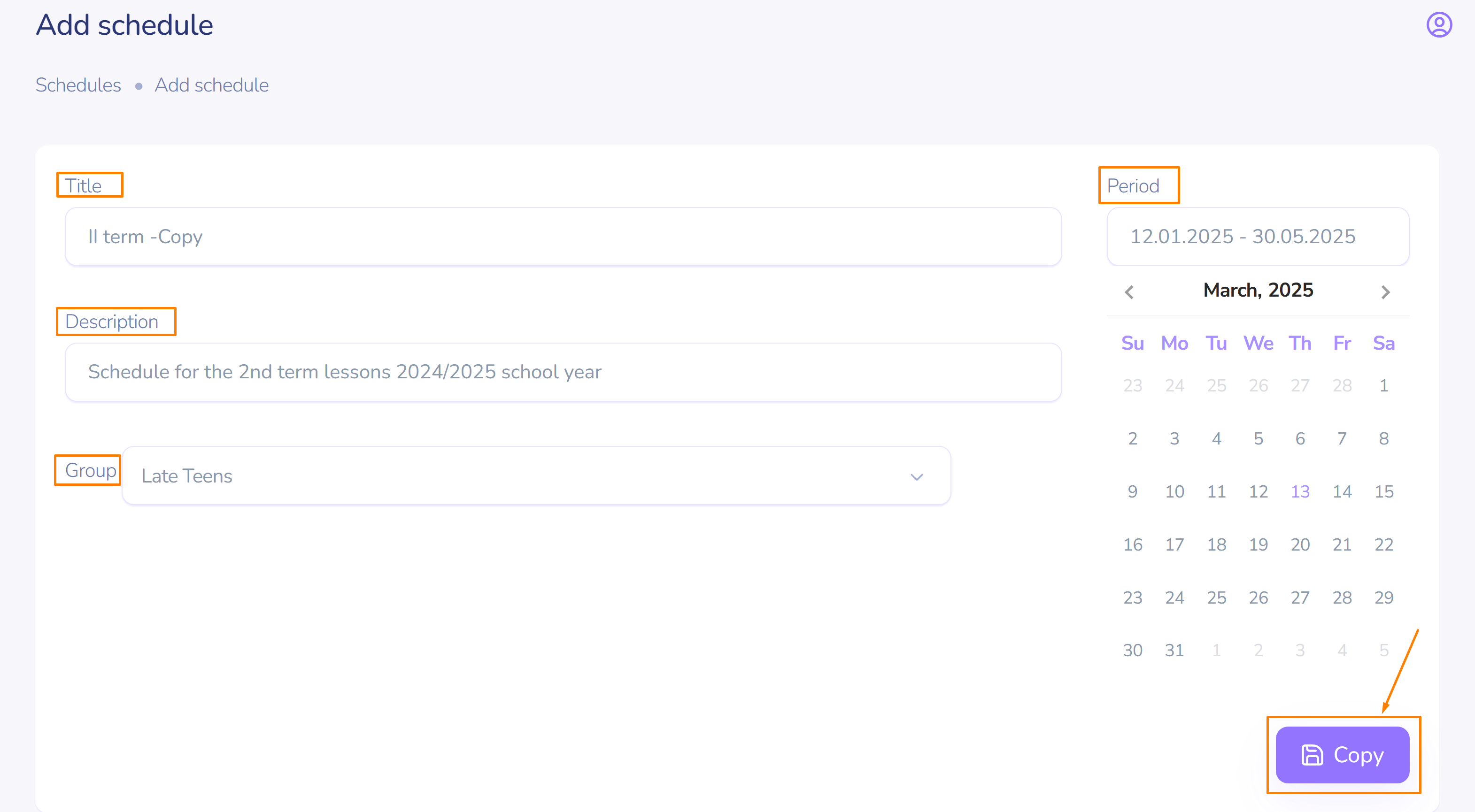
Task: Go to previous month in calendar
Action: tap(1129, 292)
